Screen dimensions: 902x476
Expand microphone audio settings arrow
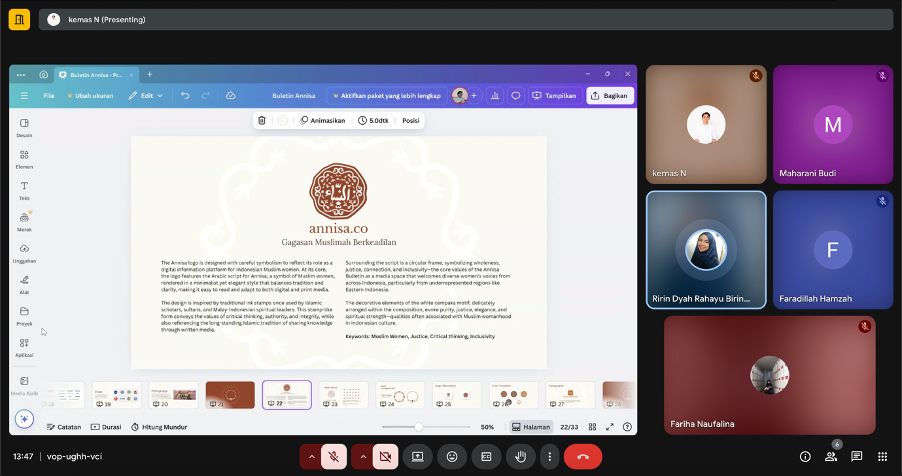(x=311, y=456)
